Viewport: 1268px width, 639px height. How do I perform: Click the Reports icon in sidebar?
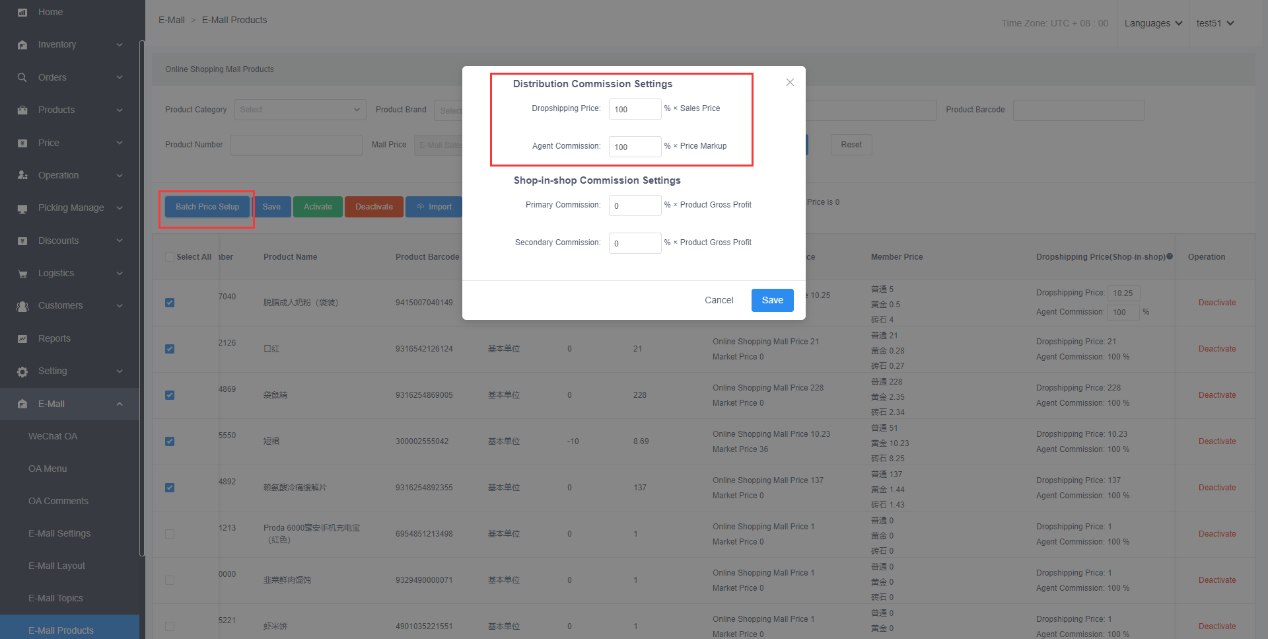click(x=22, y=339)
